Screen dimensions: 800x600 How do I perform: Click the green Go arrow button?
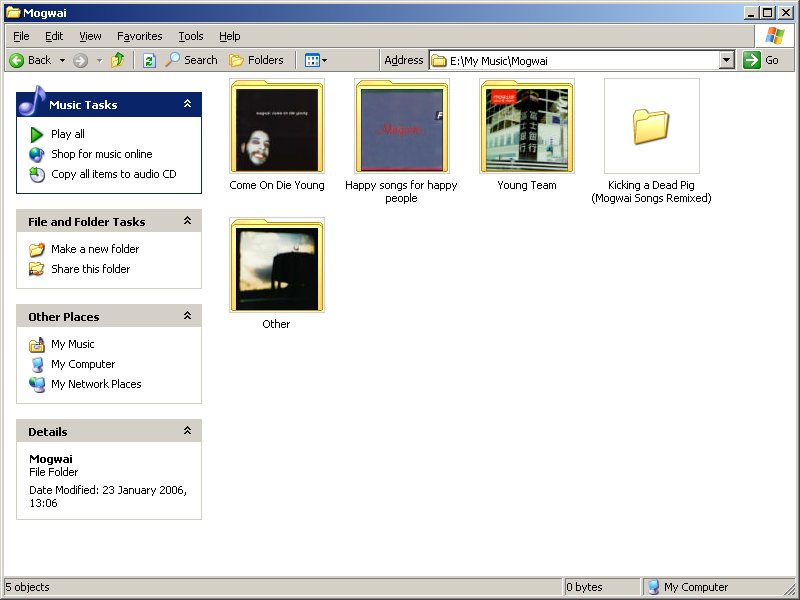[752, 60]
